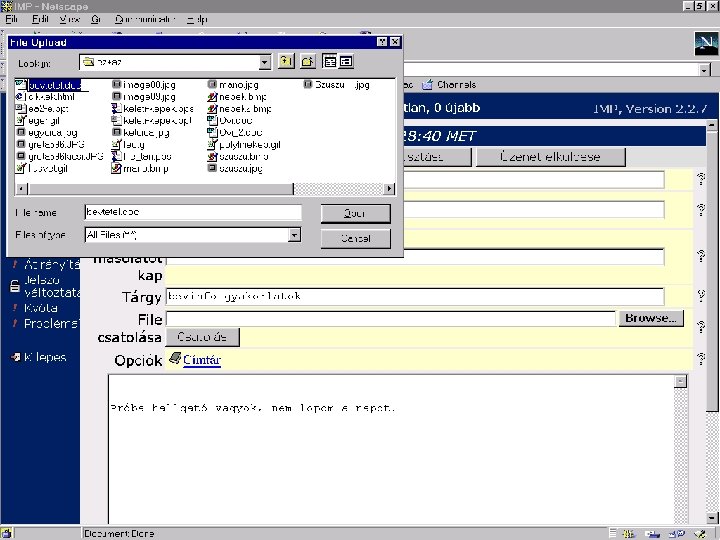Viewport: 720px width, 540px height.
Task: Open the File menu
Action: 11,19
